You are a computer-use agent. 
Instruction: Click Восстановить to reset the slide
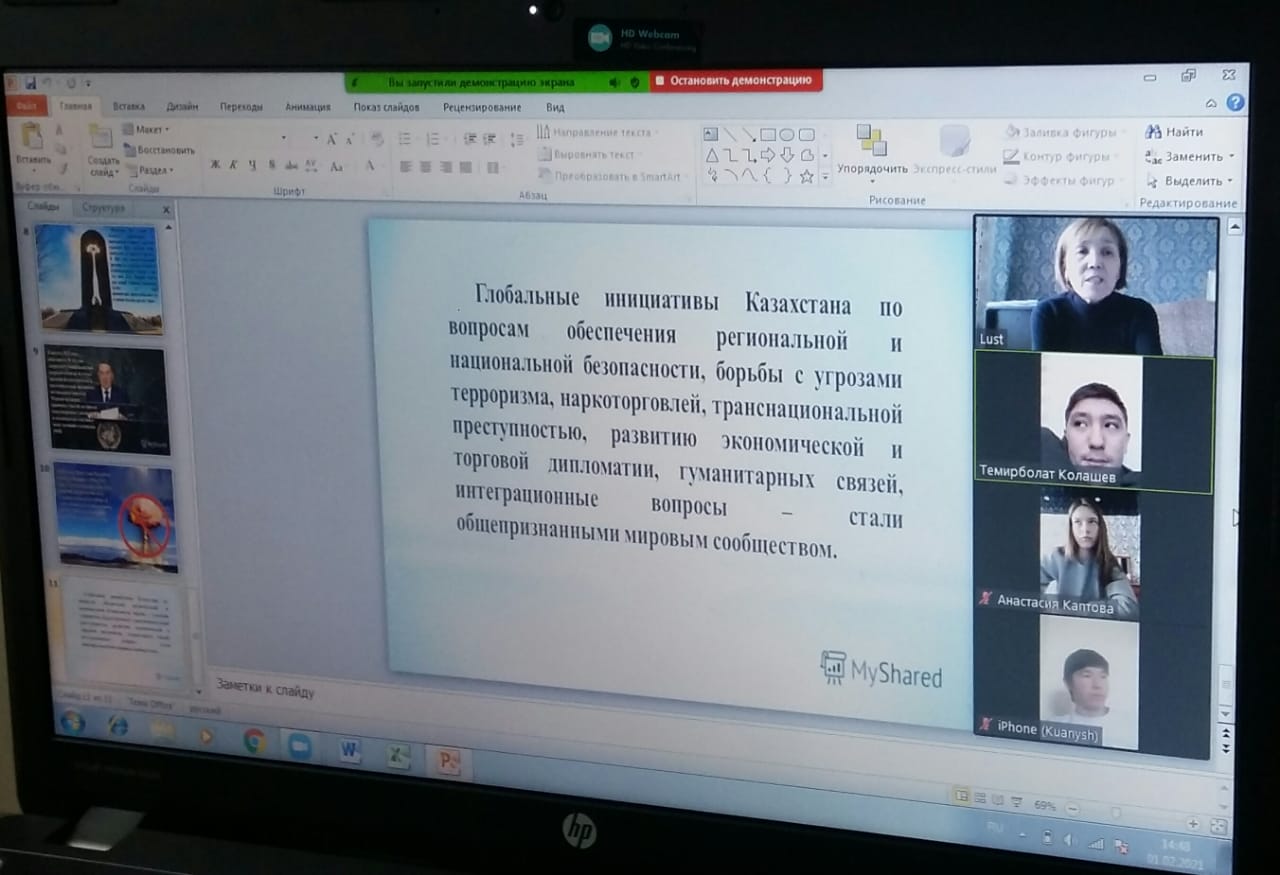158,151
